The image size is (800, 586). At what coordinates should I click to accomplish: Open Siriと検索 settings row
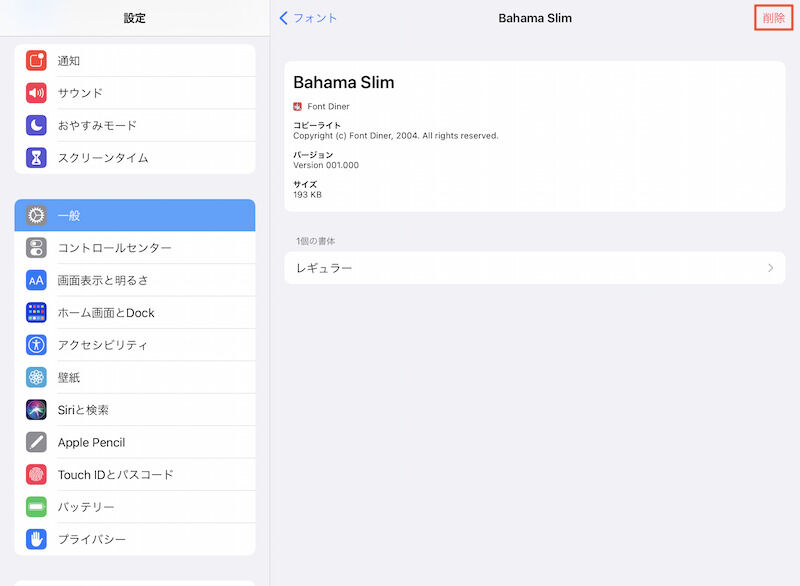point(135,410)
